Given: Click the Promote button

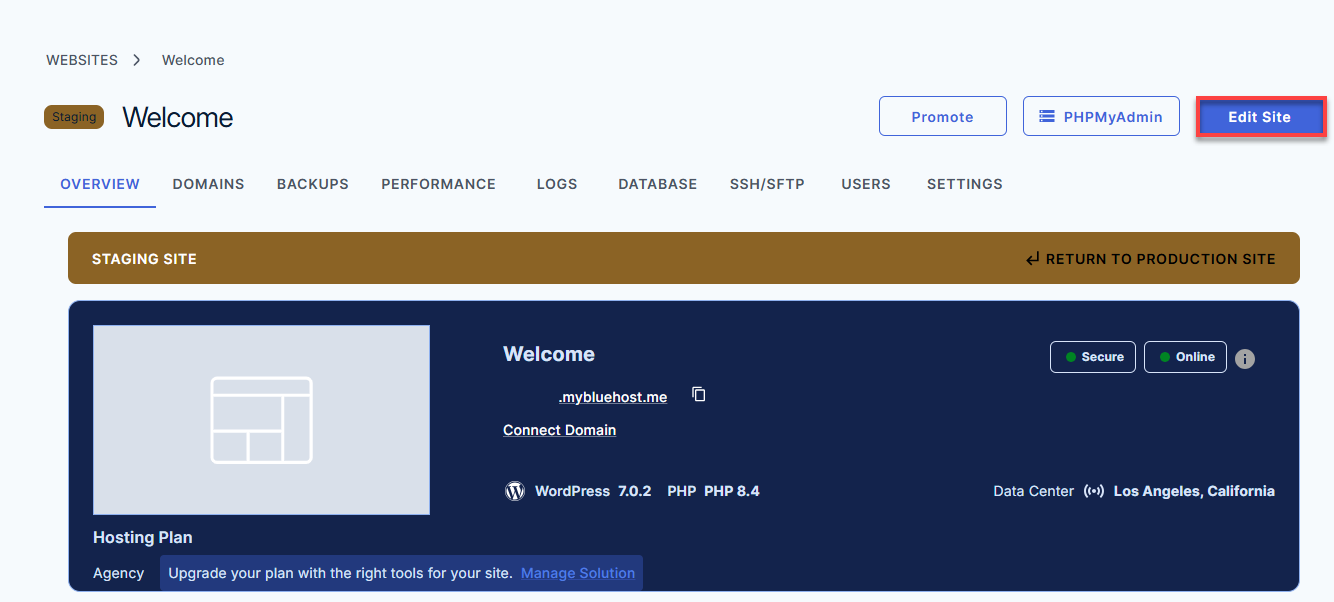Looking at the screenshot, I should click(943, 116).
